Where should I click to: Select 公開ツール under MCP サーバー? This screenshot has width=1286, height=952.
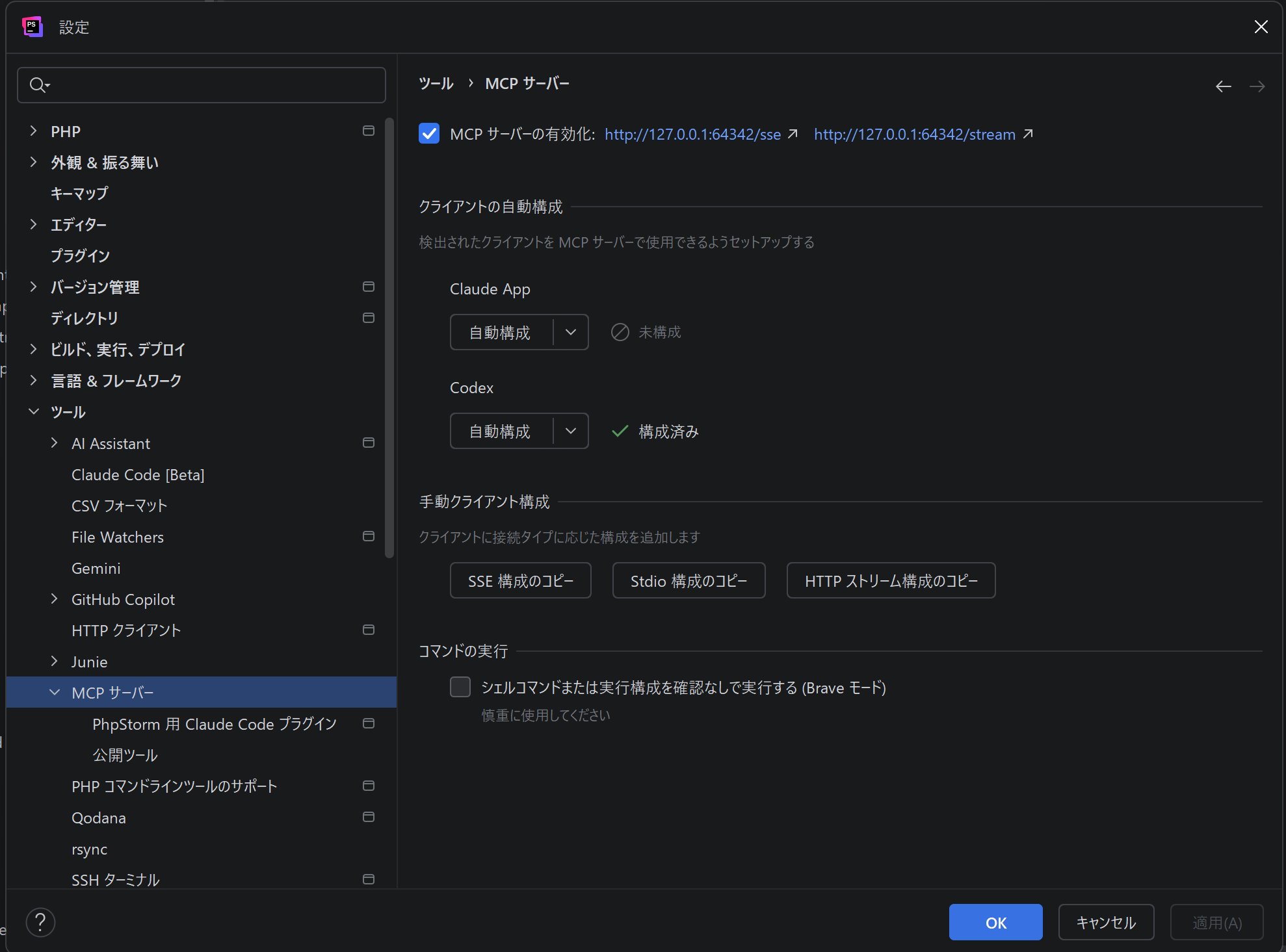pyautogui.click(x=125, y=755)
